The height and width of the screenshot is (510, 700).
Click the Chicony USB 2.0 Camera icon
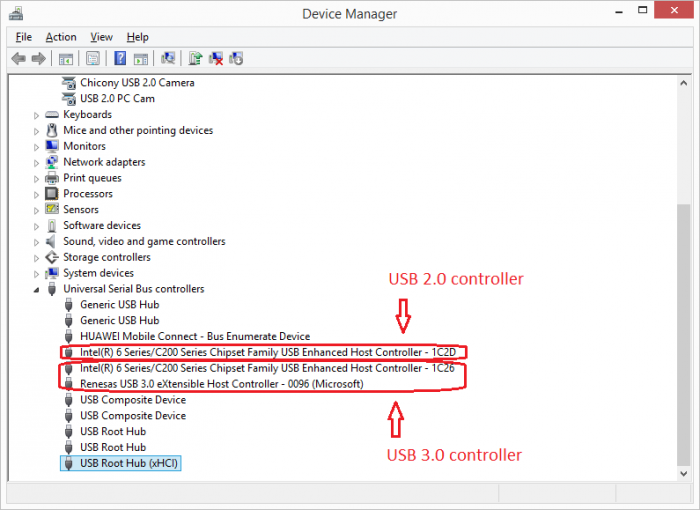pos(69,83)
